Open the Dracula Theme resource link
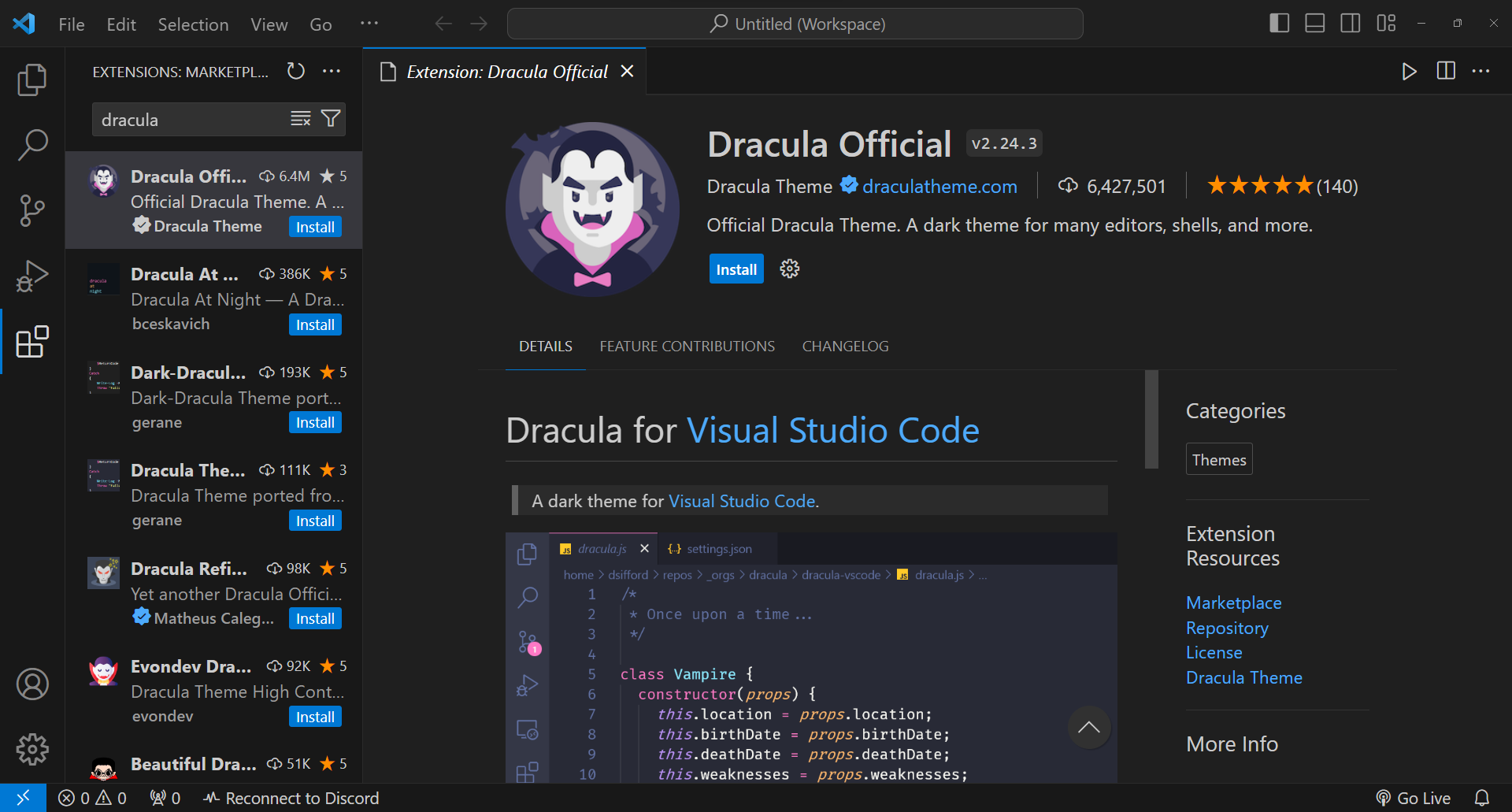The image size is (1512, 812). 1243,678
